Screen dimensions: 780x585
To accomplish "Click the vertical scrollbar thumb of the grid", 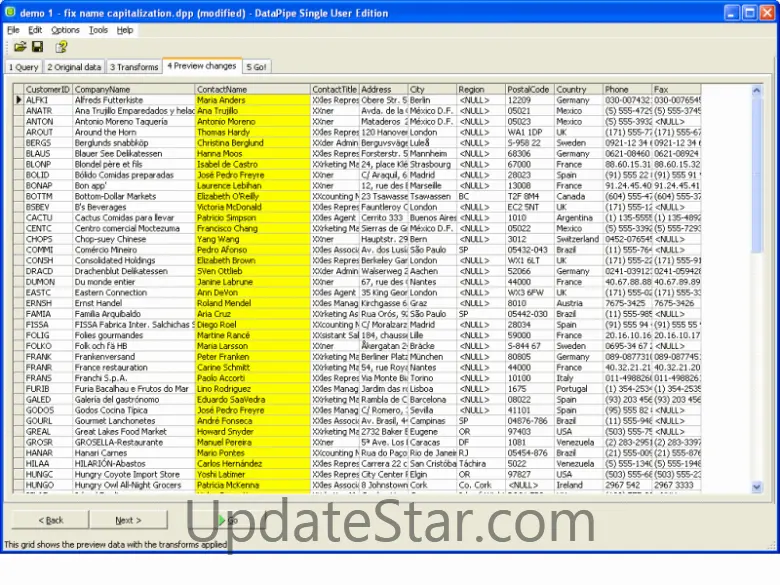I will [x=756, y=175].
